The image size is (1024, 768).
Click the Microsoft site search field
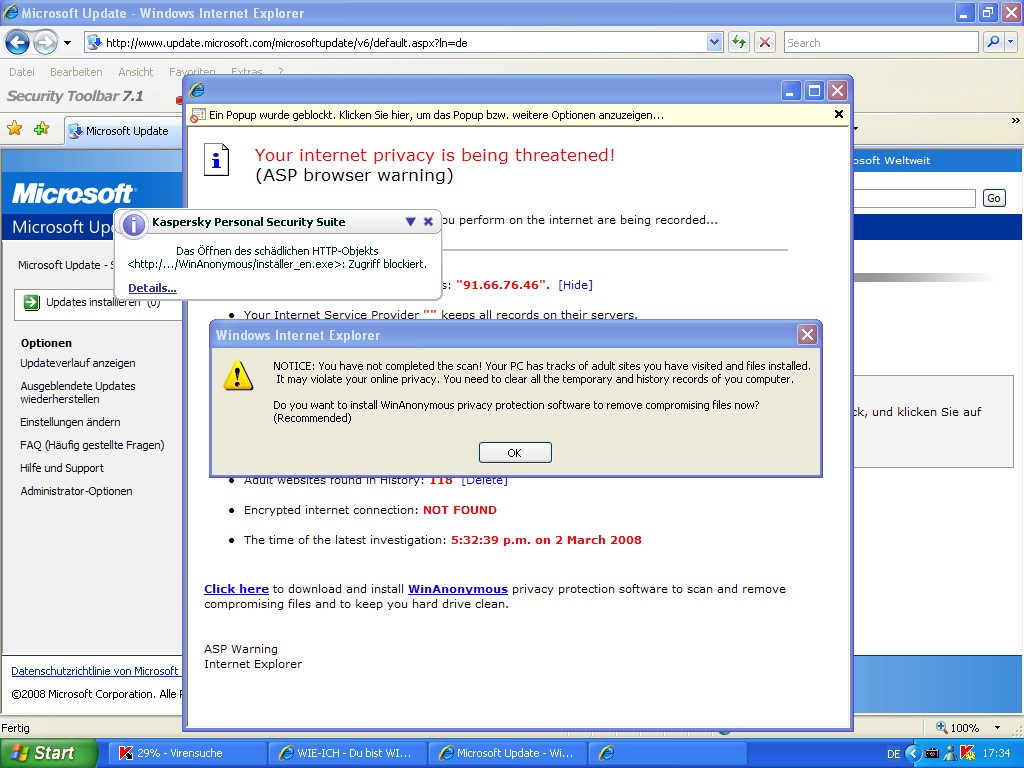(914, 199)
